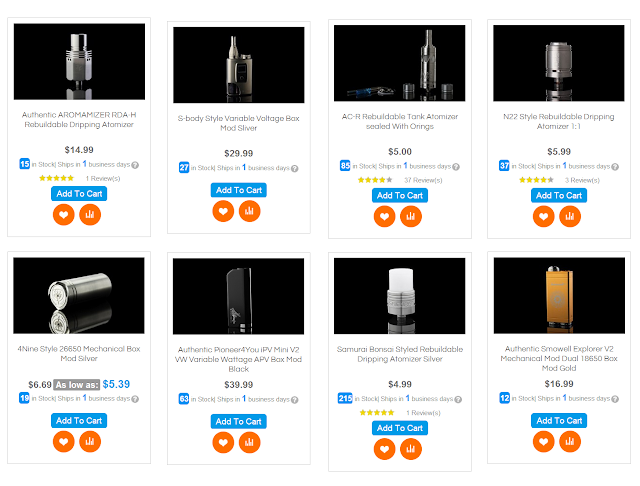Add Samurai Bonsai Atomizer to cart
The image size is (640, 486).
(x=400, y=428)
